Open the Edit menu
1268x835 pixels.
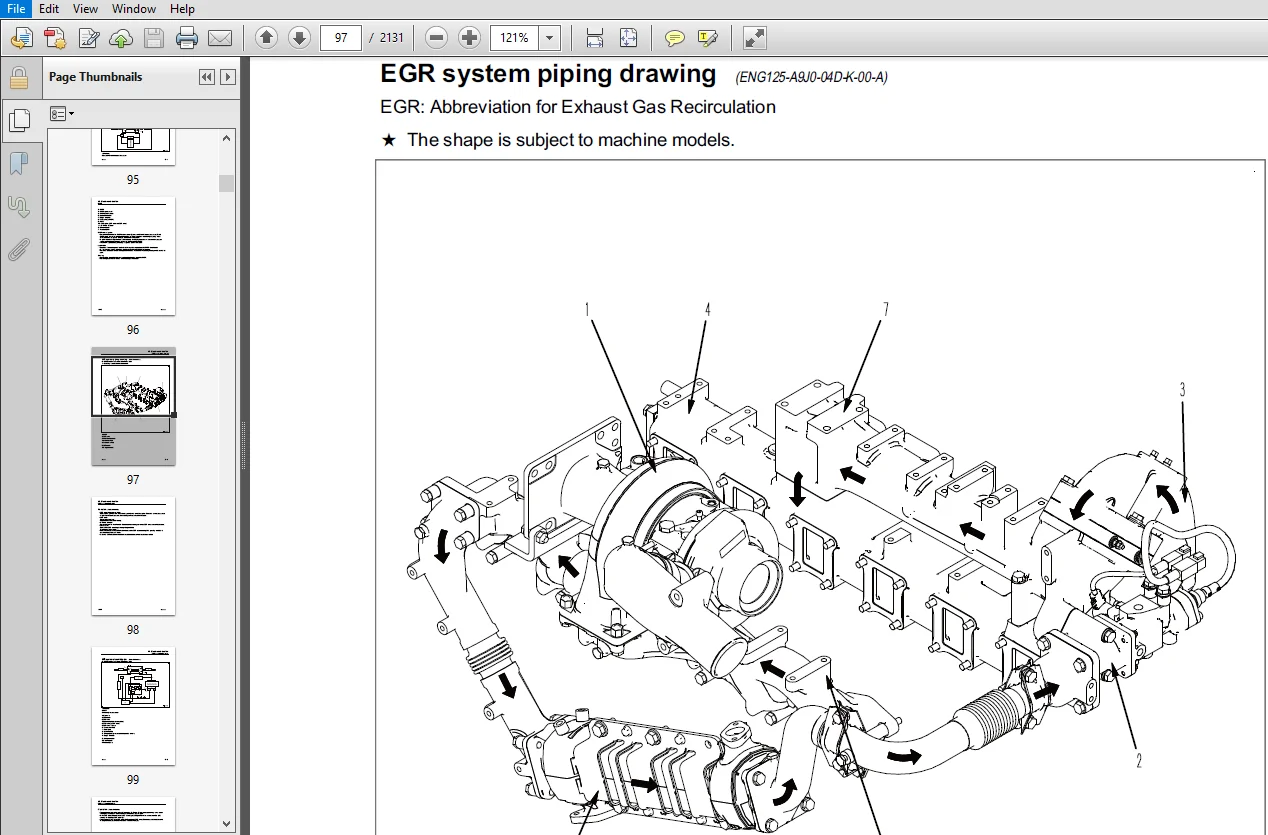tap(49, 8)
